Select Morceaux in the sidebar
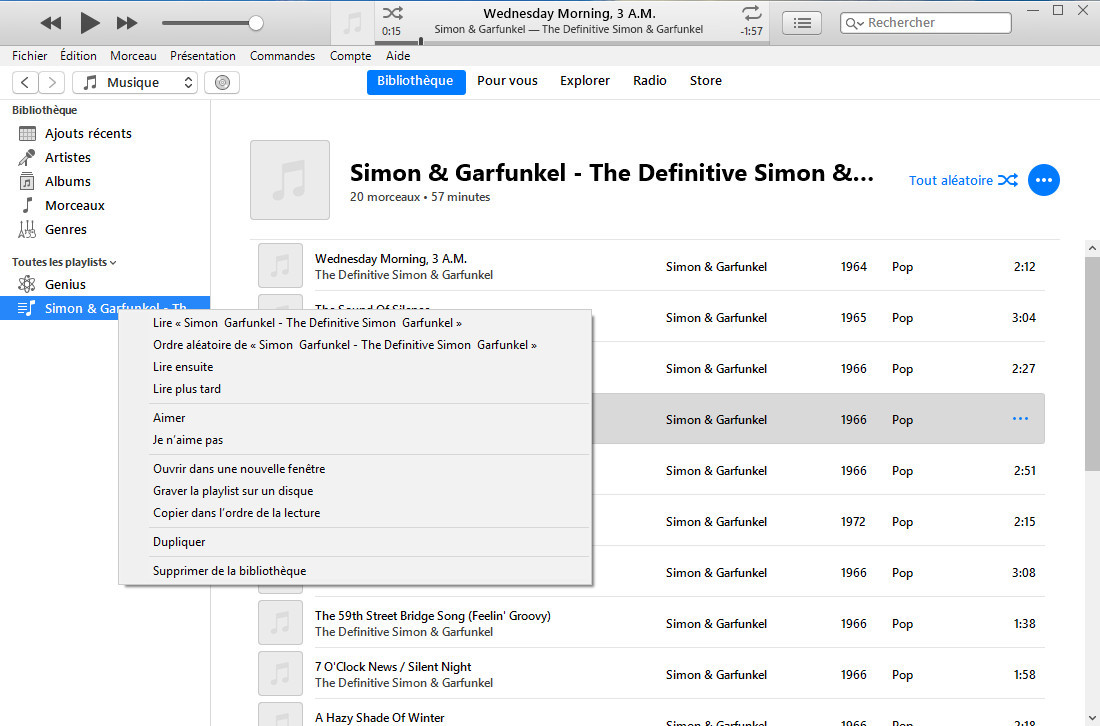Viewport: 1100px width, 726px height. click(105, 206)
